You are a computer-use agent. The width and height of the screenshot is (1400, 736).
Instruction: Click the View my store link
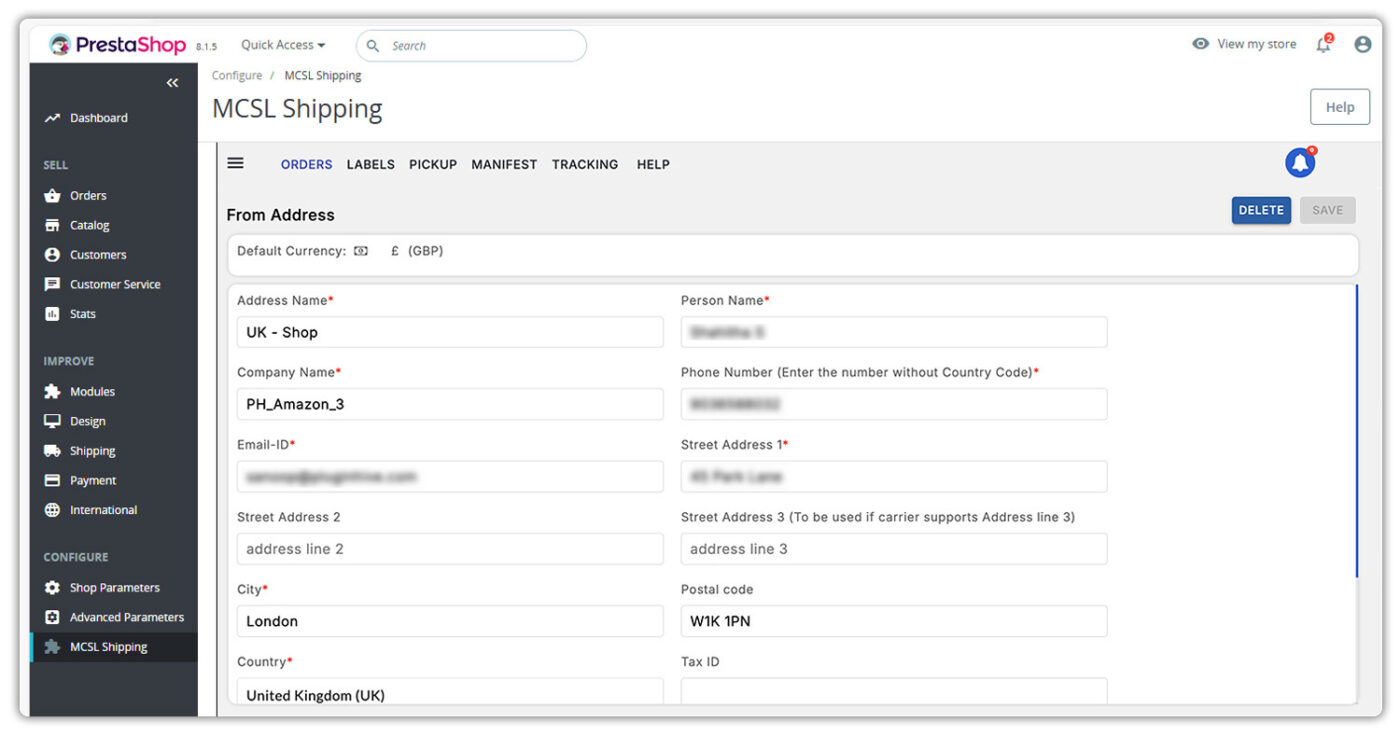click(1257, 44)
